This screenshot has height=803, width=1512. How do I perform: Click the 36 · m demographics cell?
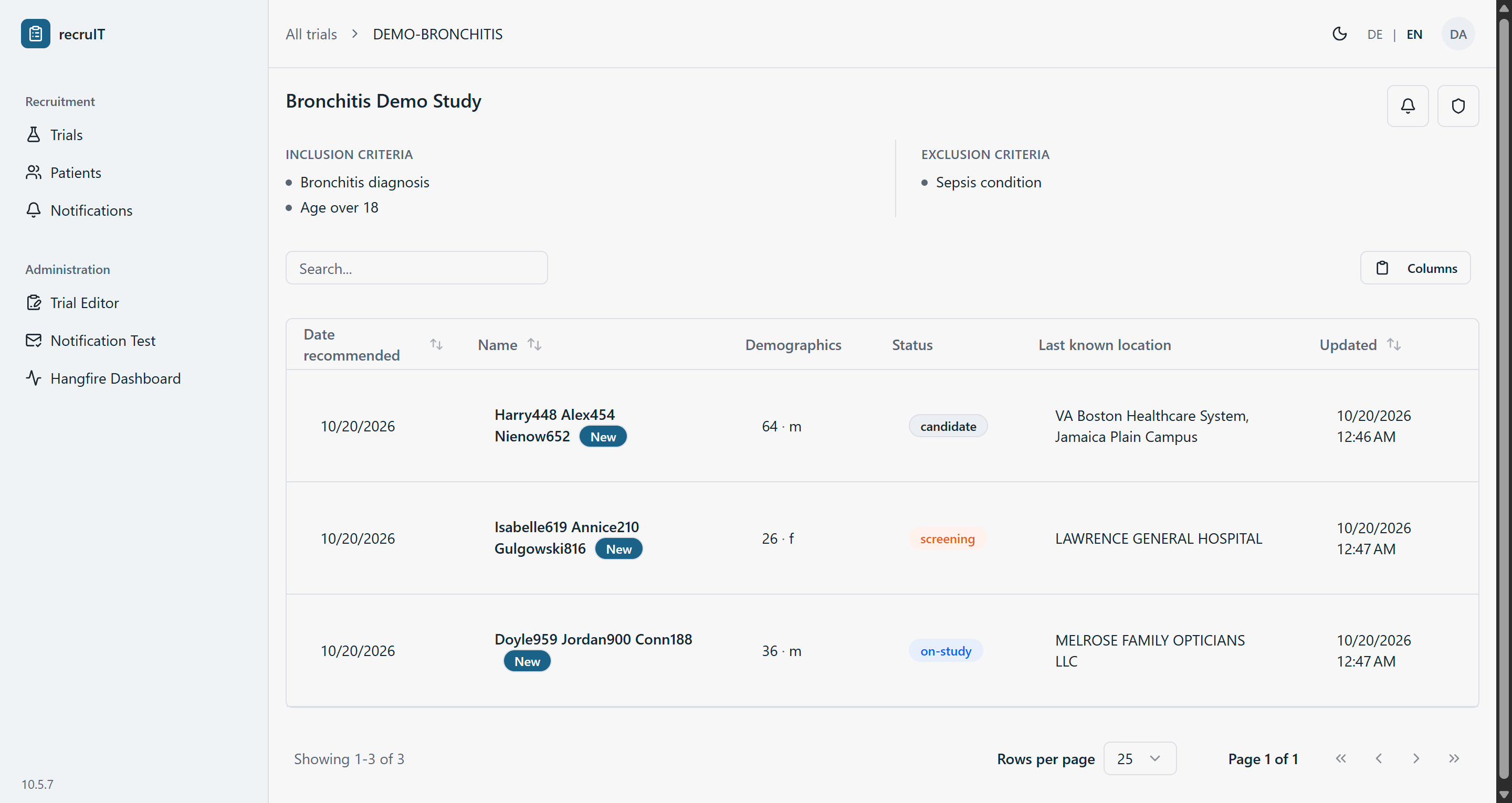pos(781,650)
